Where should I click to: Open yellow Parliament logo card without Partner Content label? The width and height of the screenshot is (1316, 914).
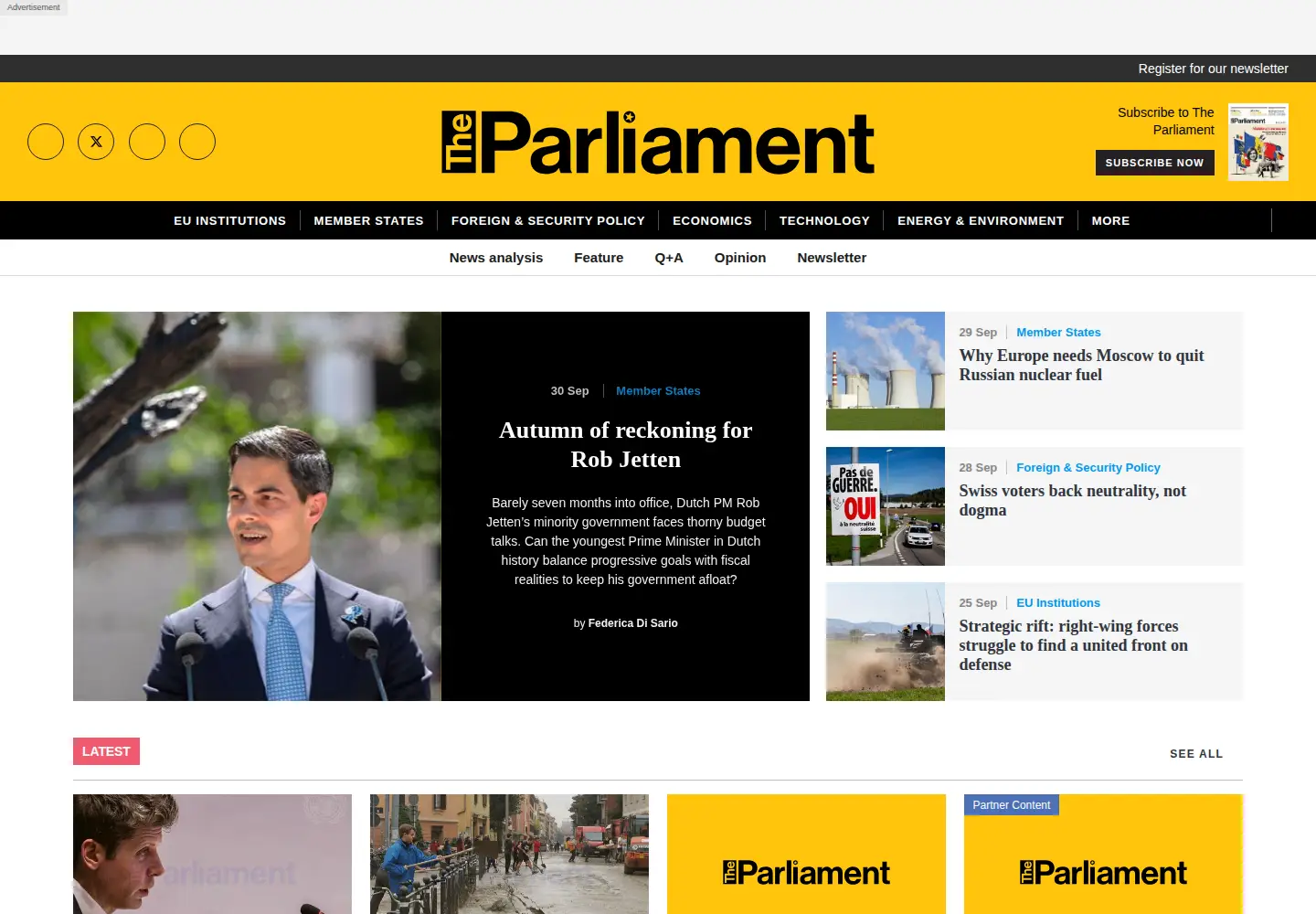coord(806,854)
